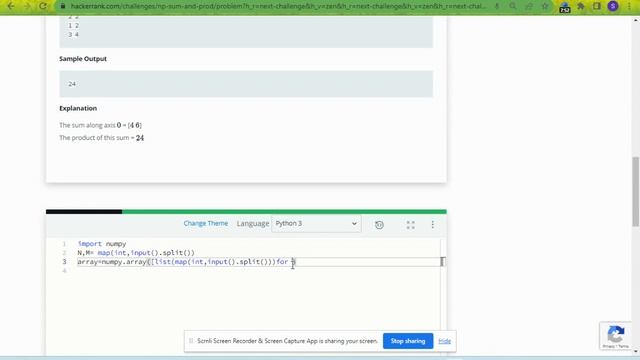
Task: Bookmark this page with the star icon
Action: point(545,6)
